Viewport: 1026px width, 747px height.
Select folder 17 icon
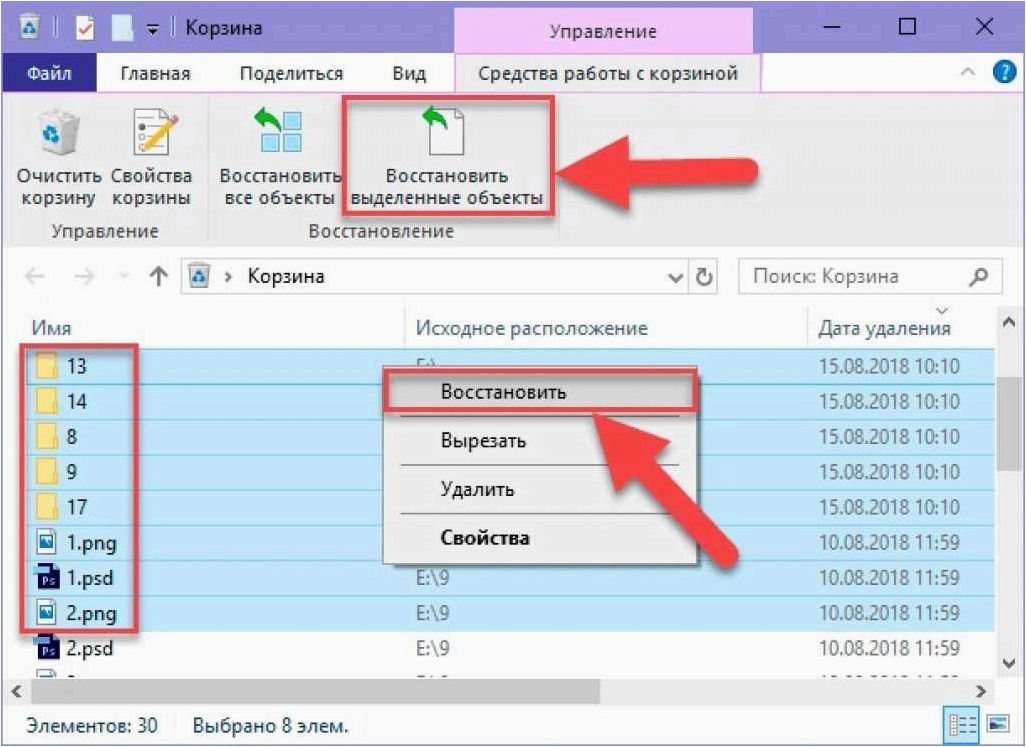pos(46,507)
